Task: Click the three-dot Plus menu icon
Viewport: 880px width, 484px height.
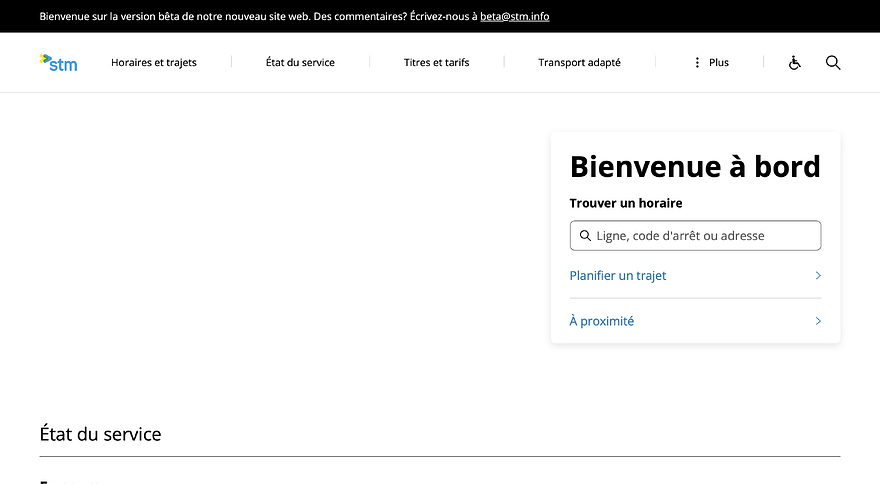Action: pyautogui.click(x=697, y=62)
